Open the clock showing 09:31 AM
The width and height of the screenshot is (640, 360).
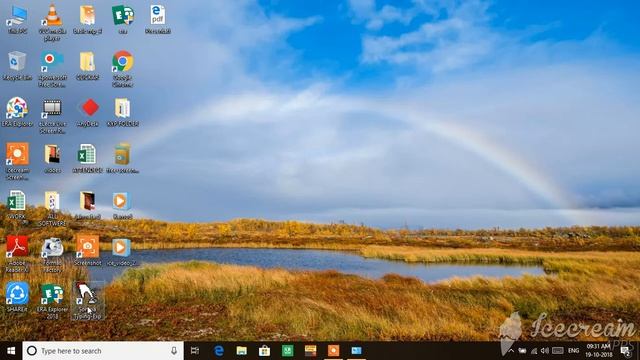tap(598, 351)
